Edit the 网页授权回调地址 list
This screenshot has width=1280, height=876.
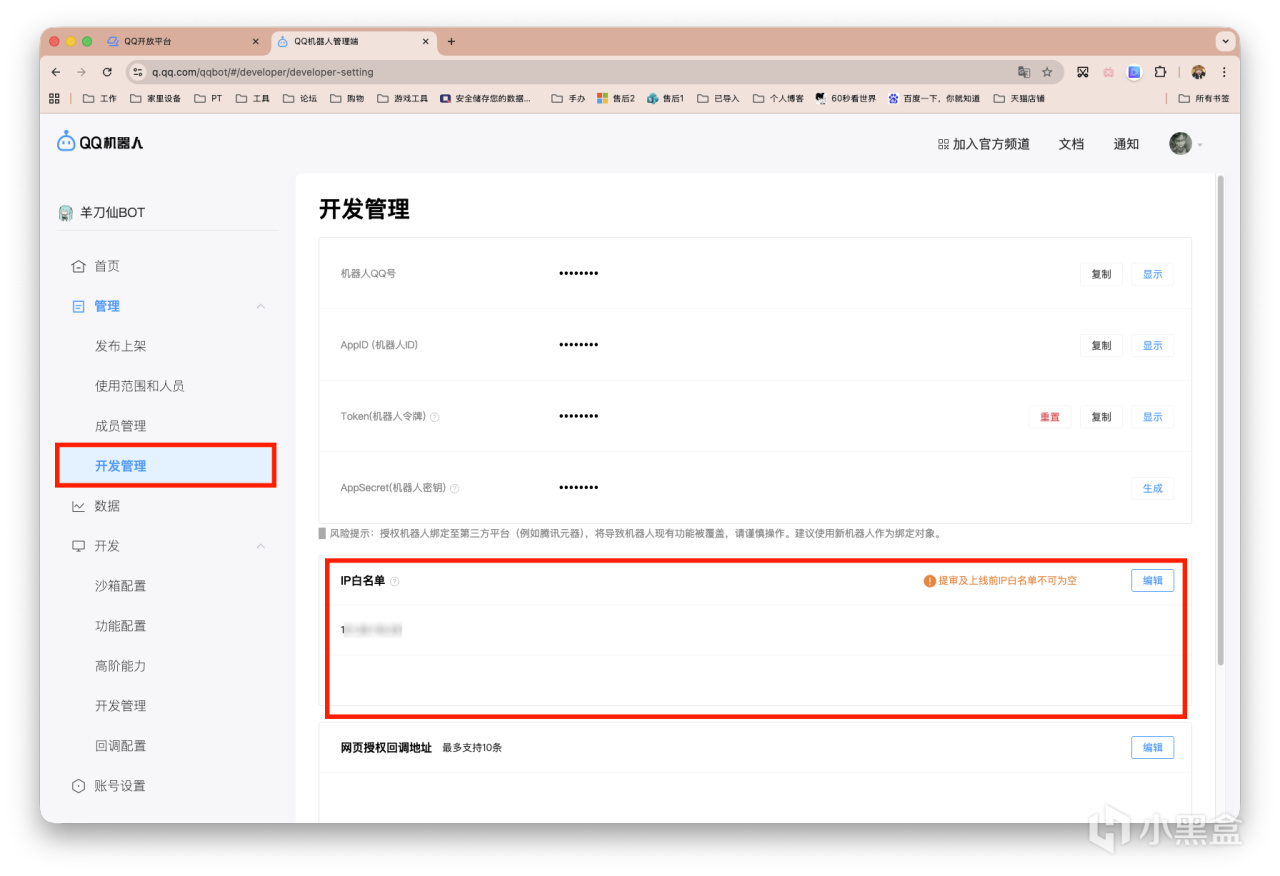click(1153, 748)
